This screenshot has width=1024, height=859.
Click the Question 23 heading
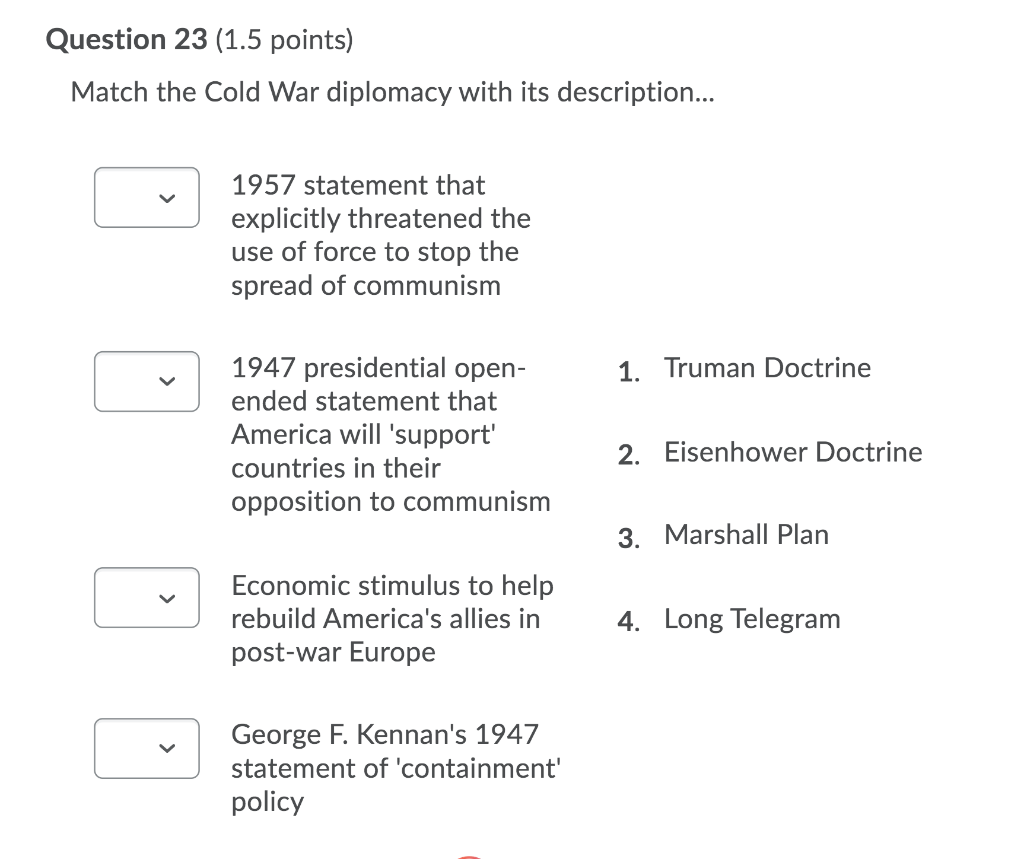pyautogui.click(x=127, y=39)
